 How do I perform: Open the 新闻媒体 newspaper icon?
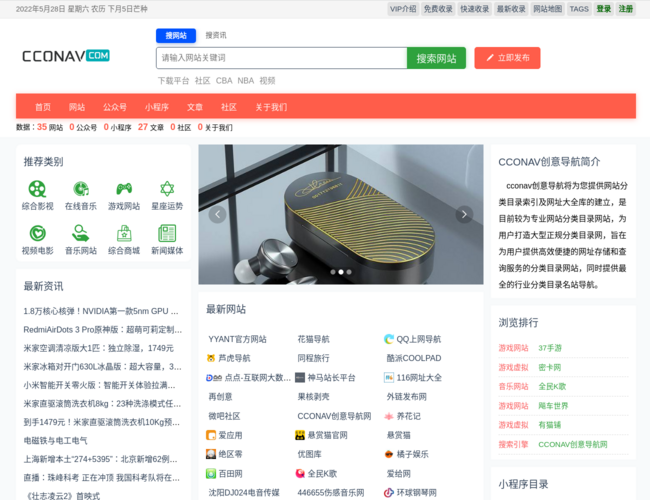pyautogui.click(x=167, y=233)
